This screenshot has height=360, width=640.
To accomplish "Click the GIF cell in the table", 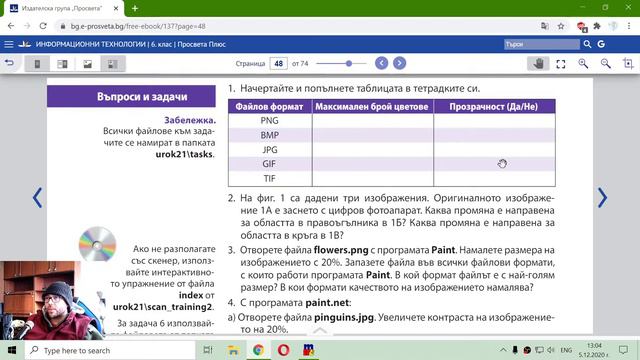I will [269, 164].
